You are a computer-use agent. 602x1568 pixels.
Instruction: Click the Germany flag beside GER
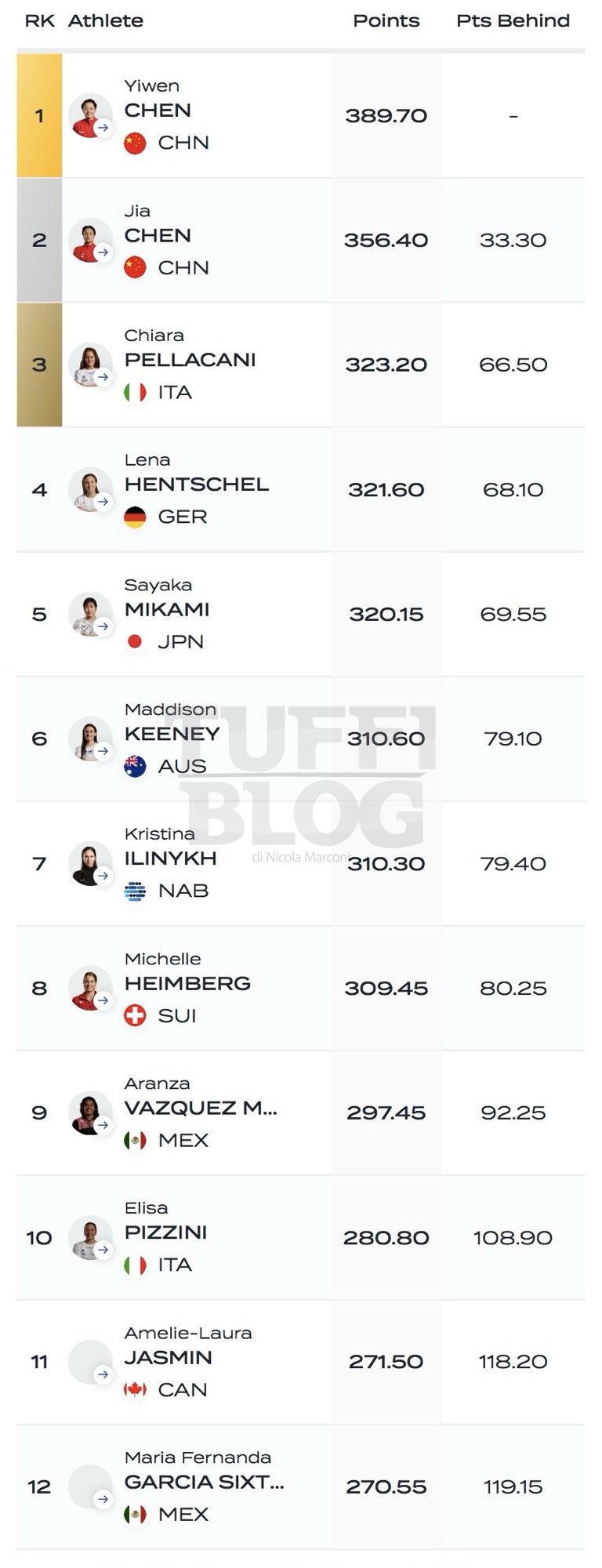(x=135, y=517)
